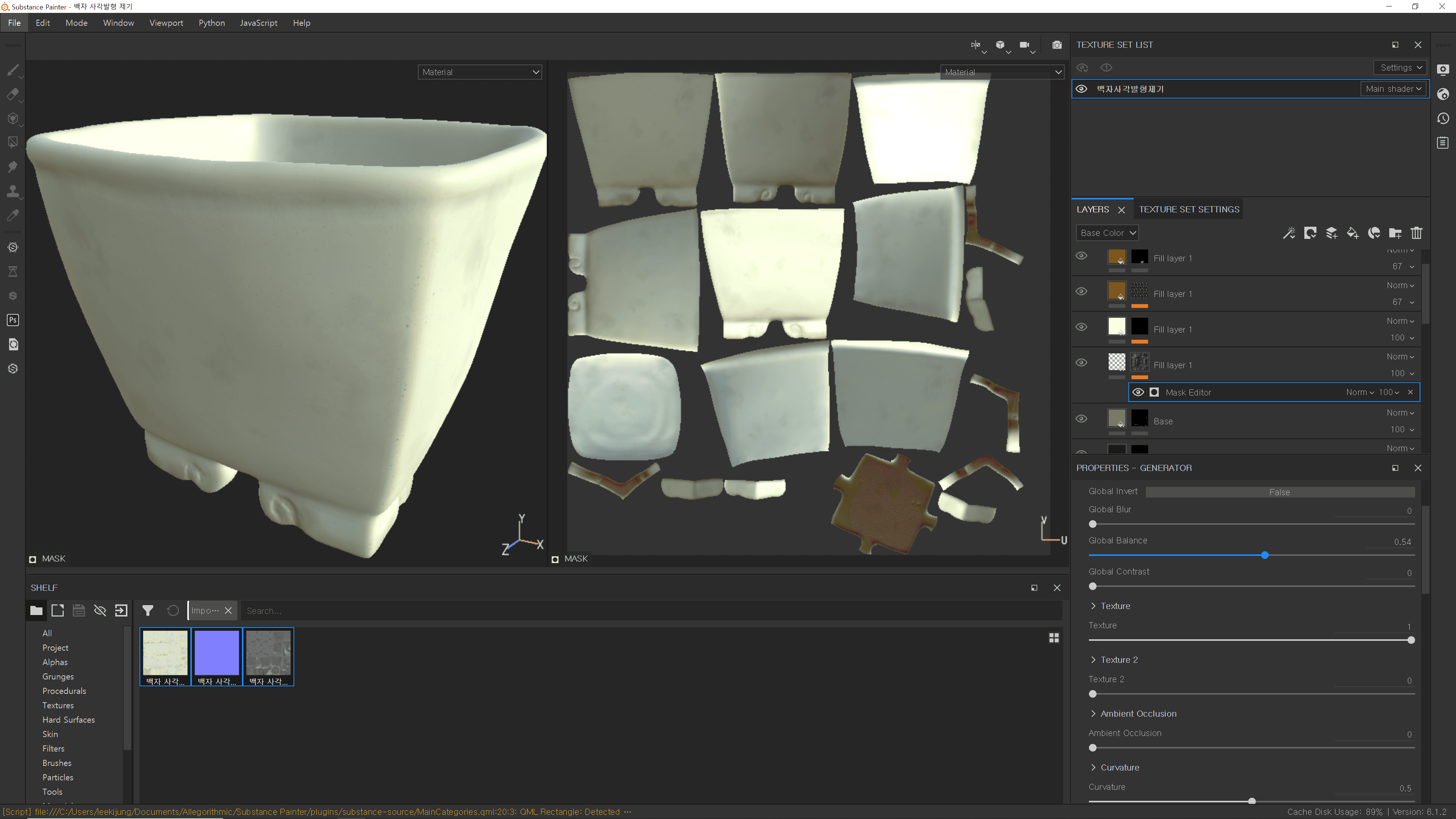The image size is (1456, 819).
Task: Click the shelf Search field
Action: coord(650,610)
